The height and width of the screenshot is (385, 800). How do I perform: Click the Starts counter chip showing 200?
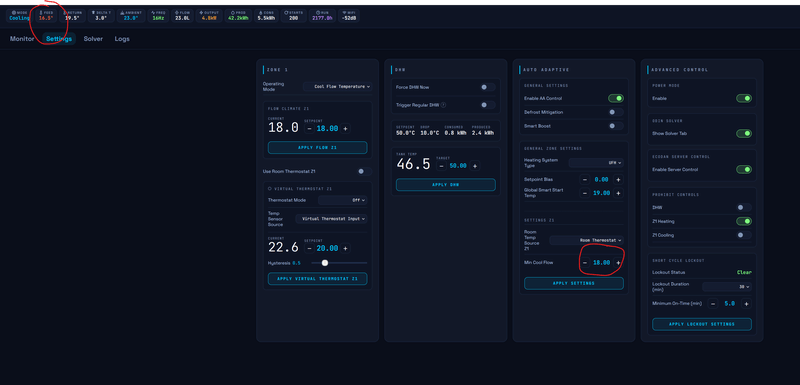[x=293, y=15]
